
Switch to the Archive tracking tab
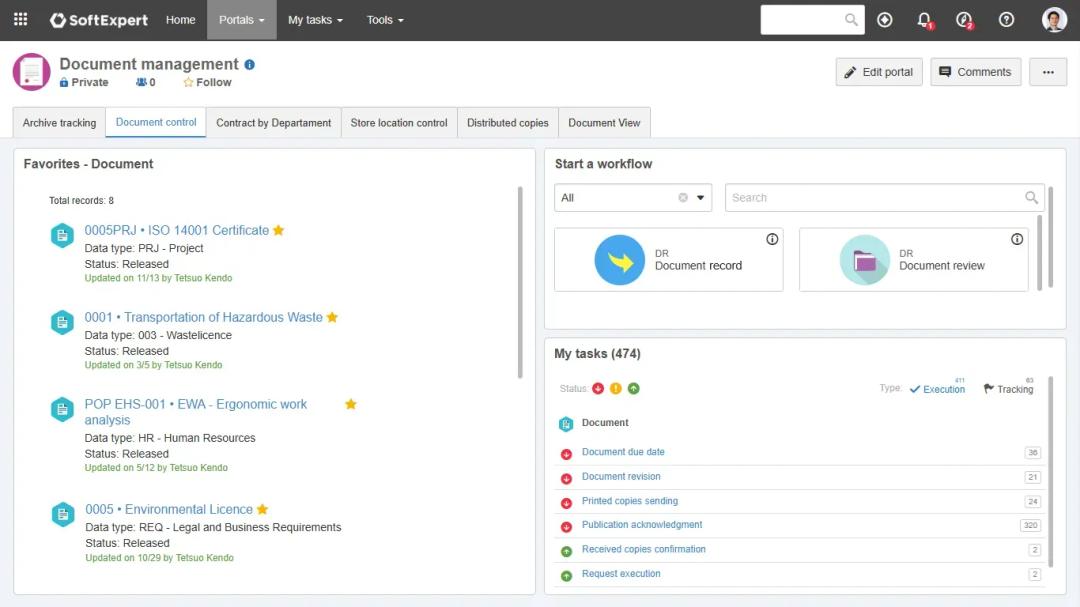(x=59, y=123)
